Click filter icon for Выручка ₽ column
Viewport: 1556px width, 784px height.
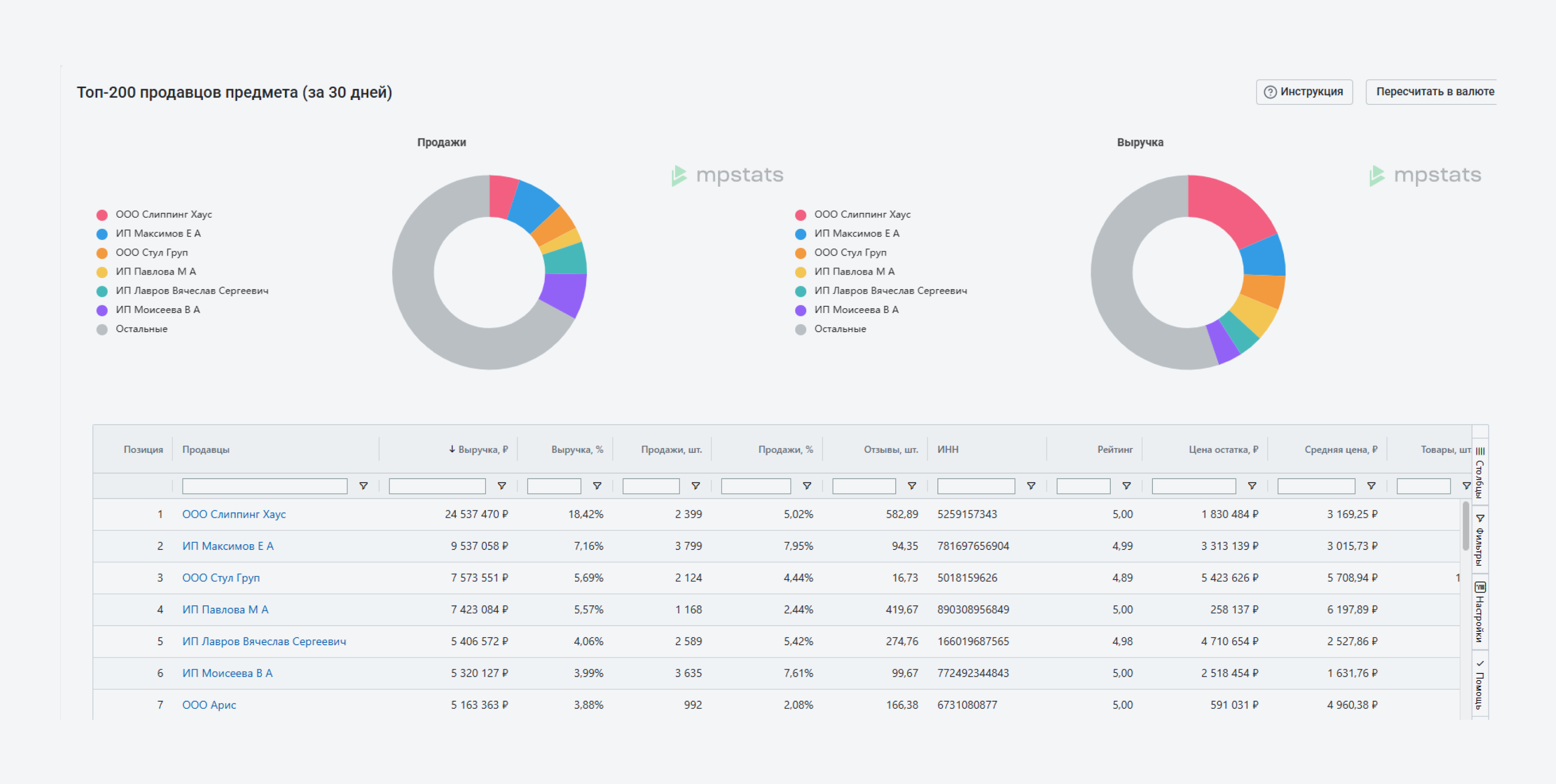pyautogui.click(x=501, y=486)
